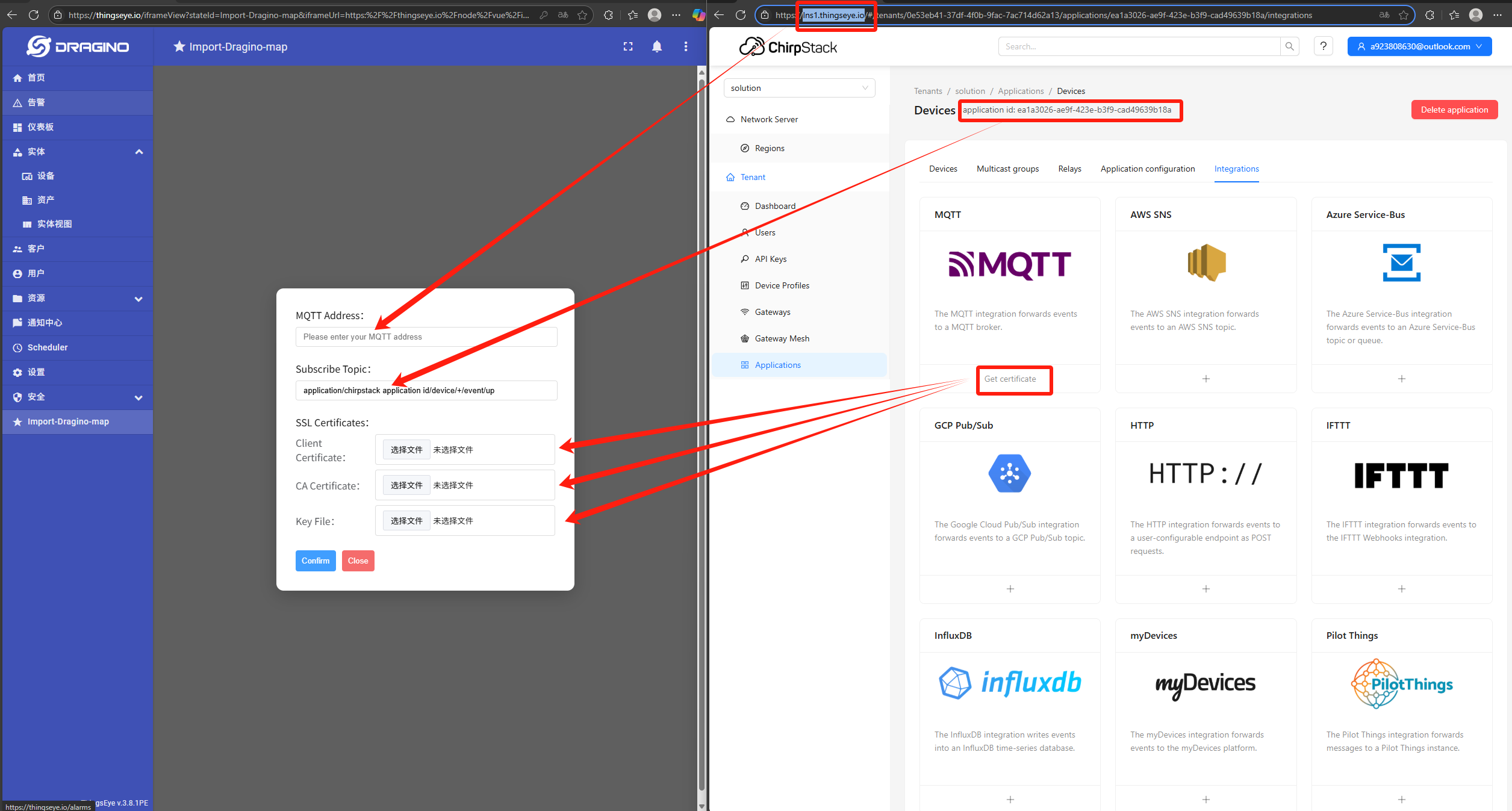Open Applications in ChirpStack sidebar

[x=799, y=365]
